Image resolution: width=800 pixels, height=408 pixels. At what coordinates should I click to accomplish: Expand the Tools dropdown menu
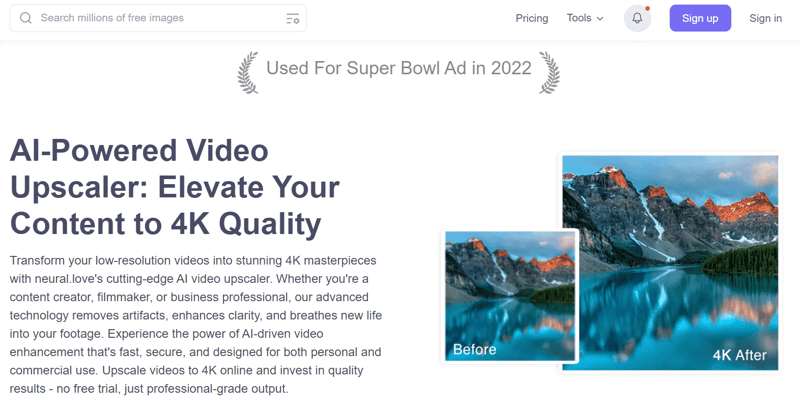pos(584,18)
